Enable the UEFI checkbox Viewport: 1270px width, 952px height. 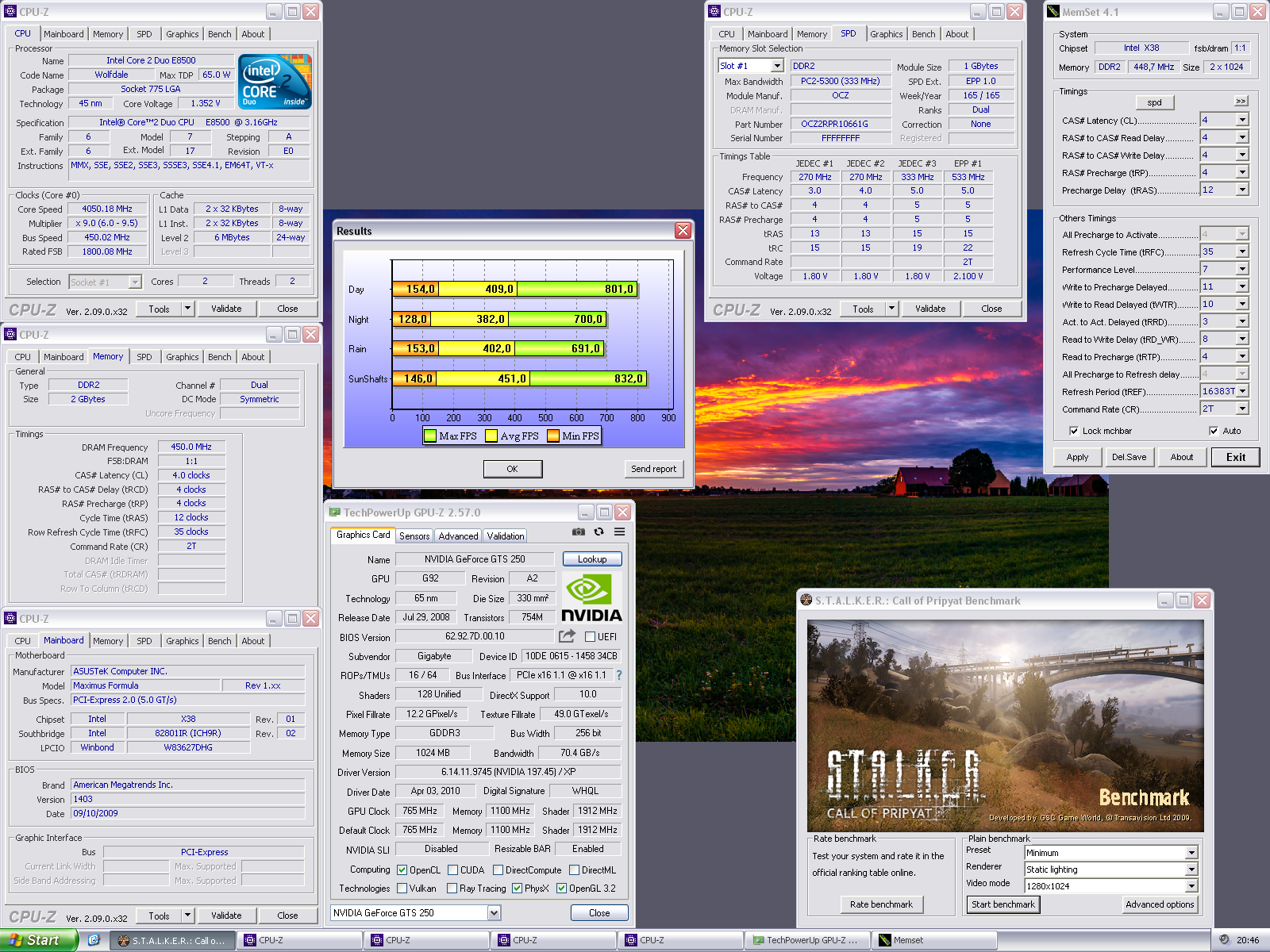(x=590, y=637)
